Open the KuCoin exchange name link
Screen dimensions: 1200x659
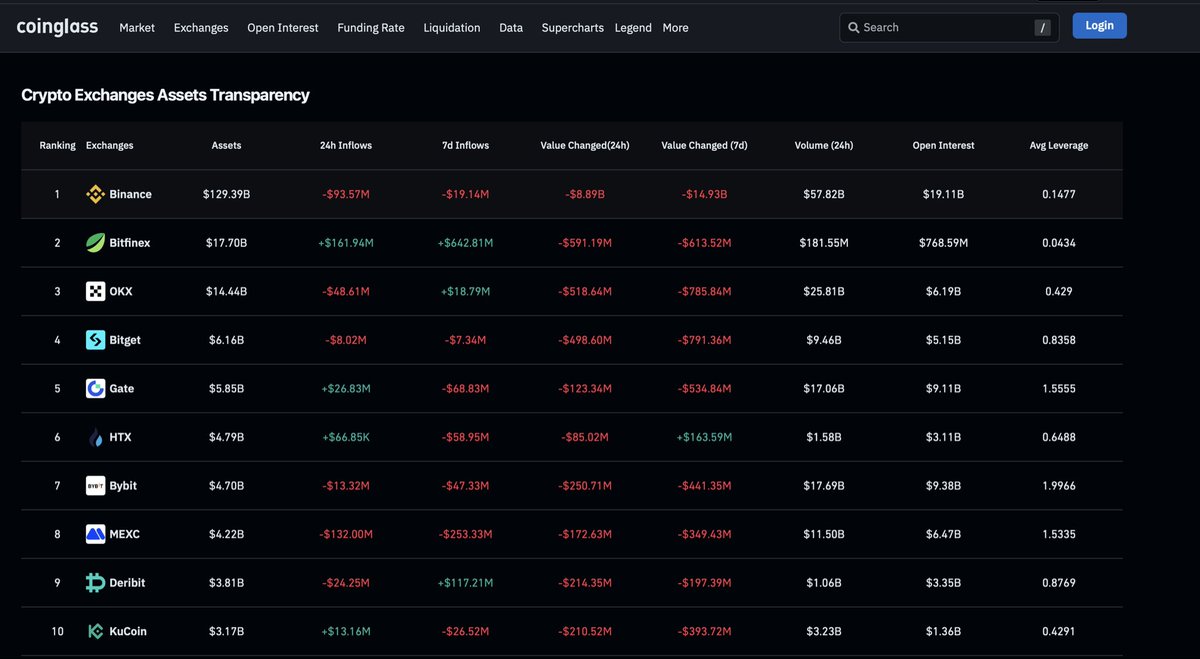(x=128, y=631)
